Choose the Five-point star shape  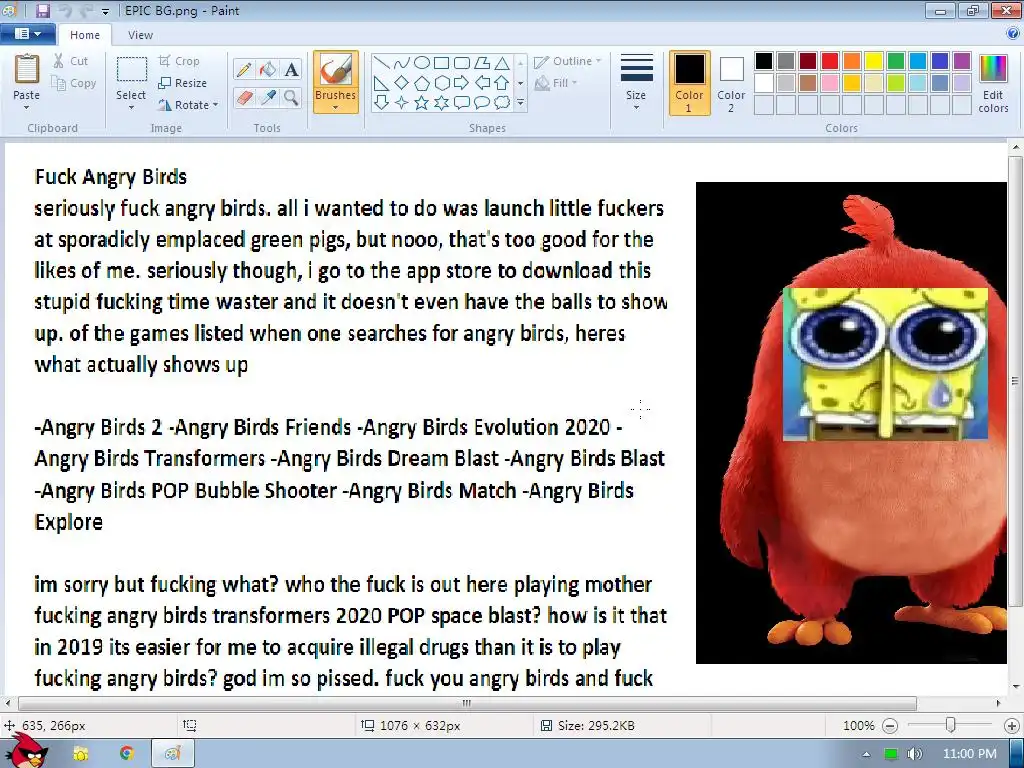click(x=422, y=103)
